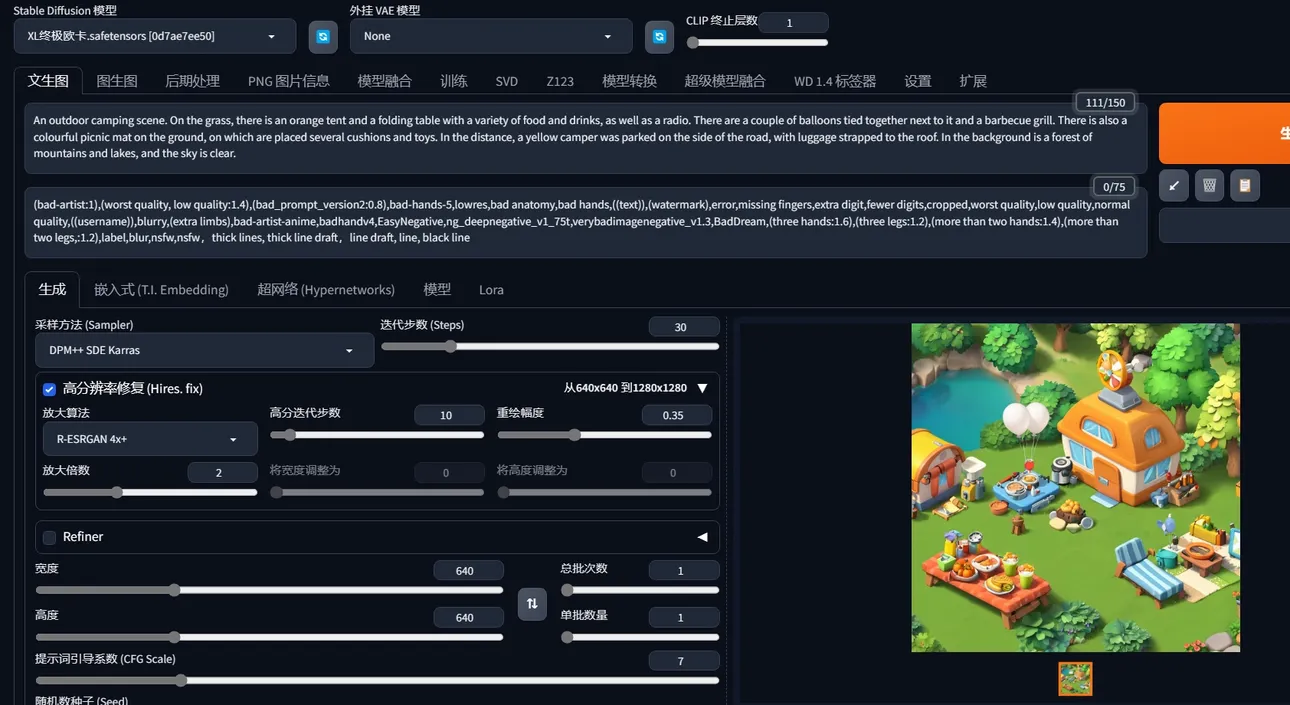The width and height of the screenshot is (1290, 705).
Task: Refresh the Stable Diffusion model list
Action: click(323, 37)
